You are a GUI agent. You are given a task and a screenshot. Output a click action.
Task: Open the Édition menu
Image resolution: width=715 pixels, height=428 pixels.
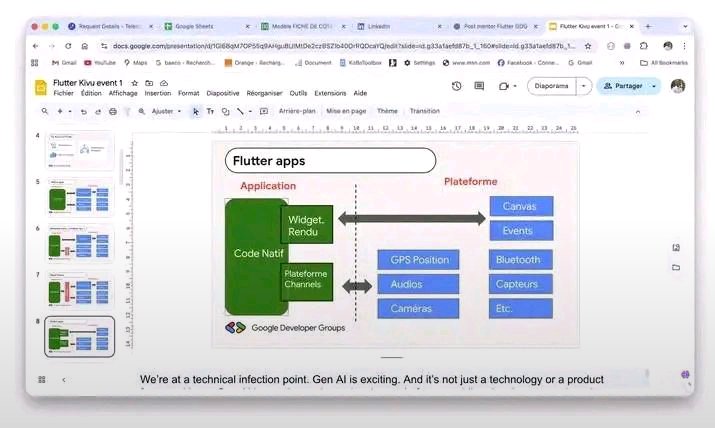coord(91,93)
